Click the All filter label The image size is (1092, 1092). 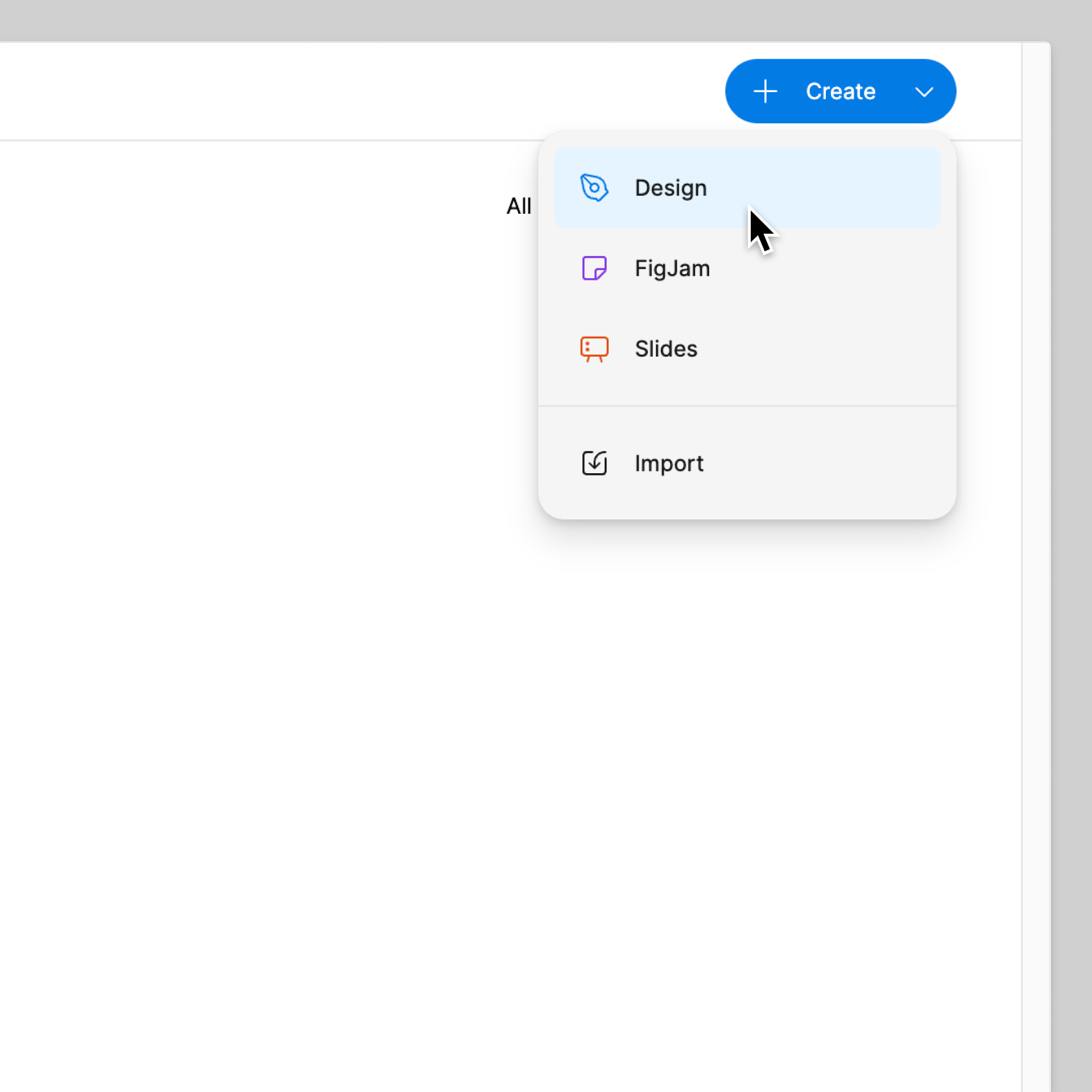click(x=518, y=206)
